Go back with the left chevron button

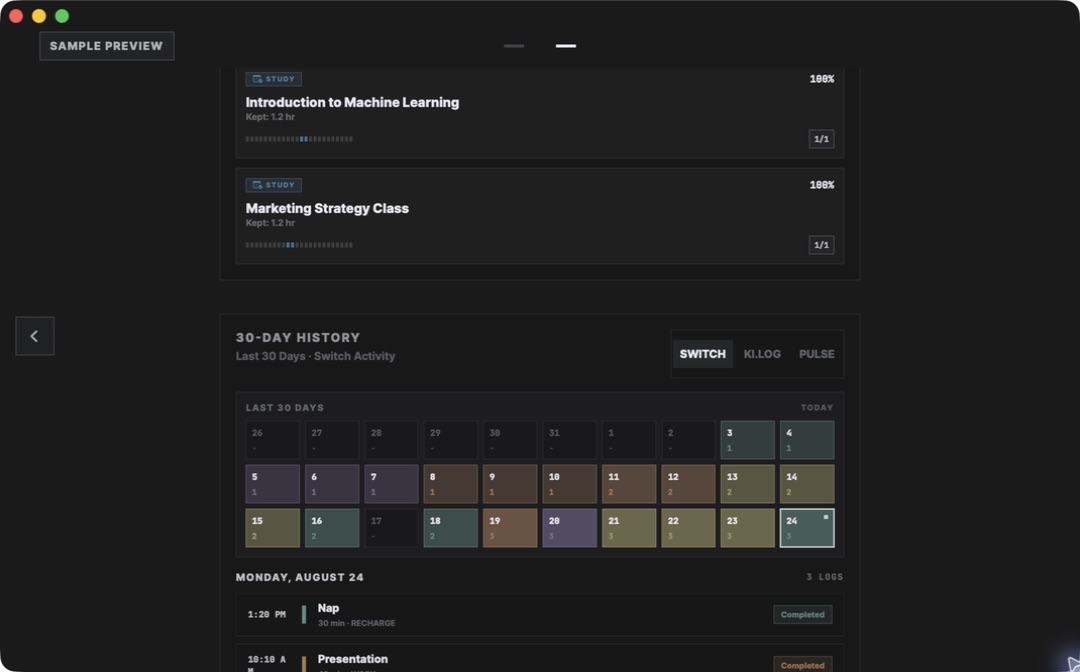34,336
